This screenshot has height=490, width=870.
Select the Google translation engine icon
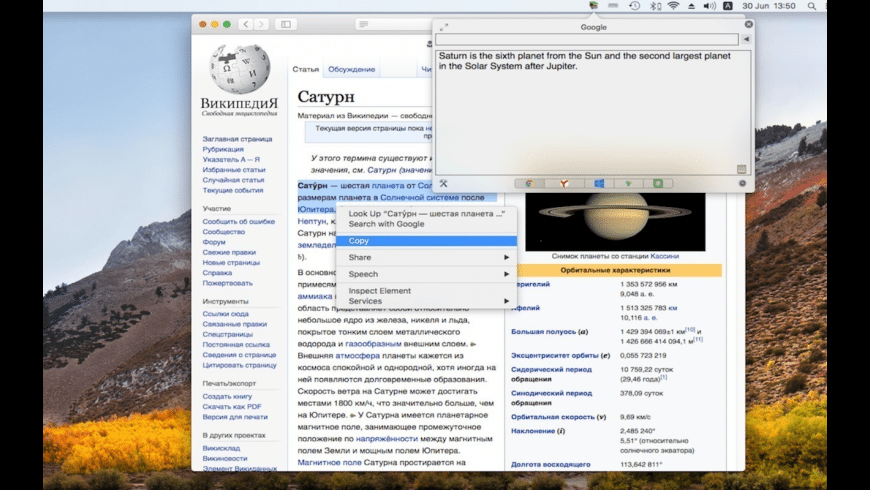point(529,184)
